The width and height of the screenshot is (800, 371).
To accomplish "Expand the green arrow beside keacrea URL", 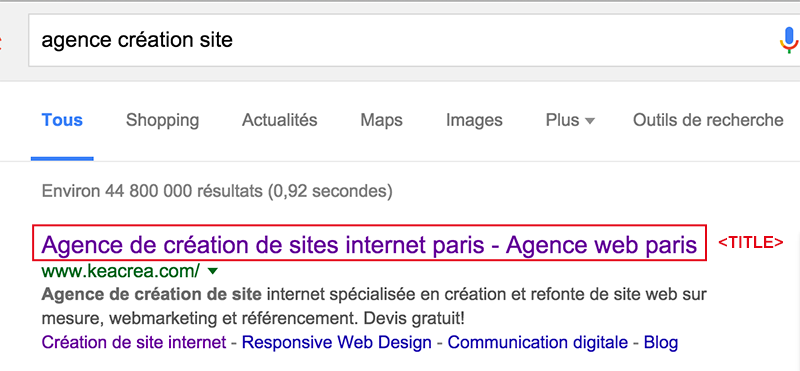I will pos(213,272).
